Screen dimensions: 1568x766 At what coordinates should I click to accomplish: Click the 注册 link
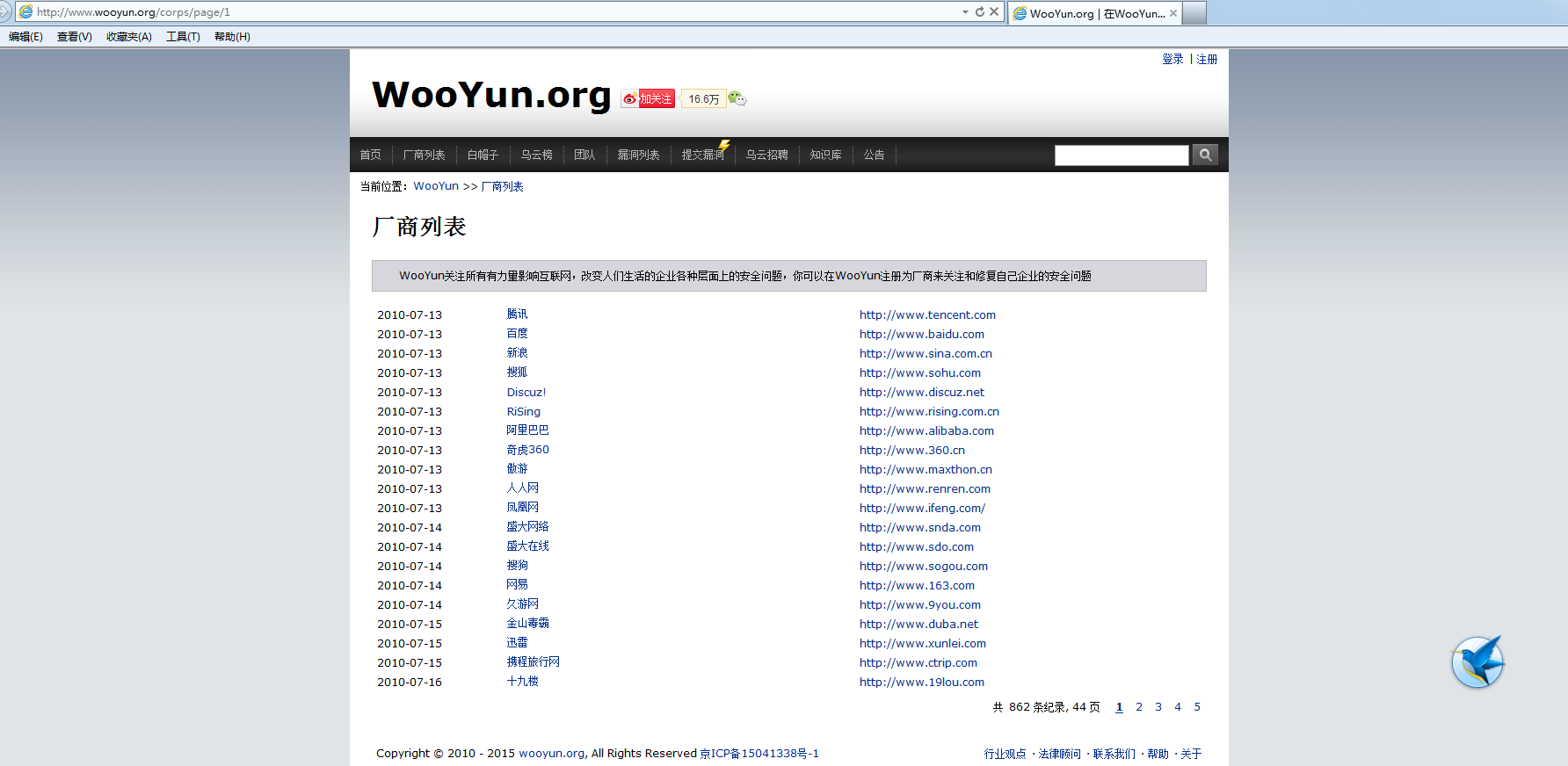(1207, 59)
